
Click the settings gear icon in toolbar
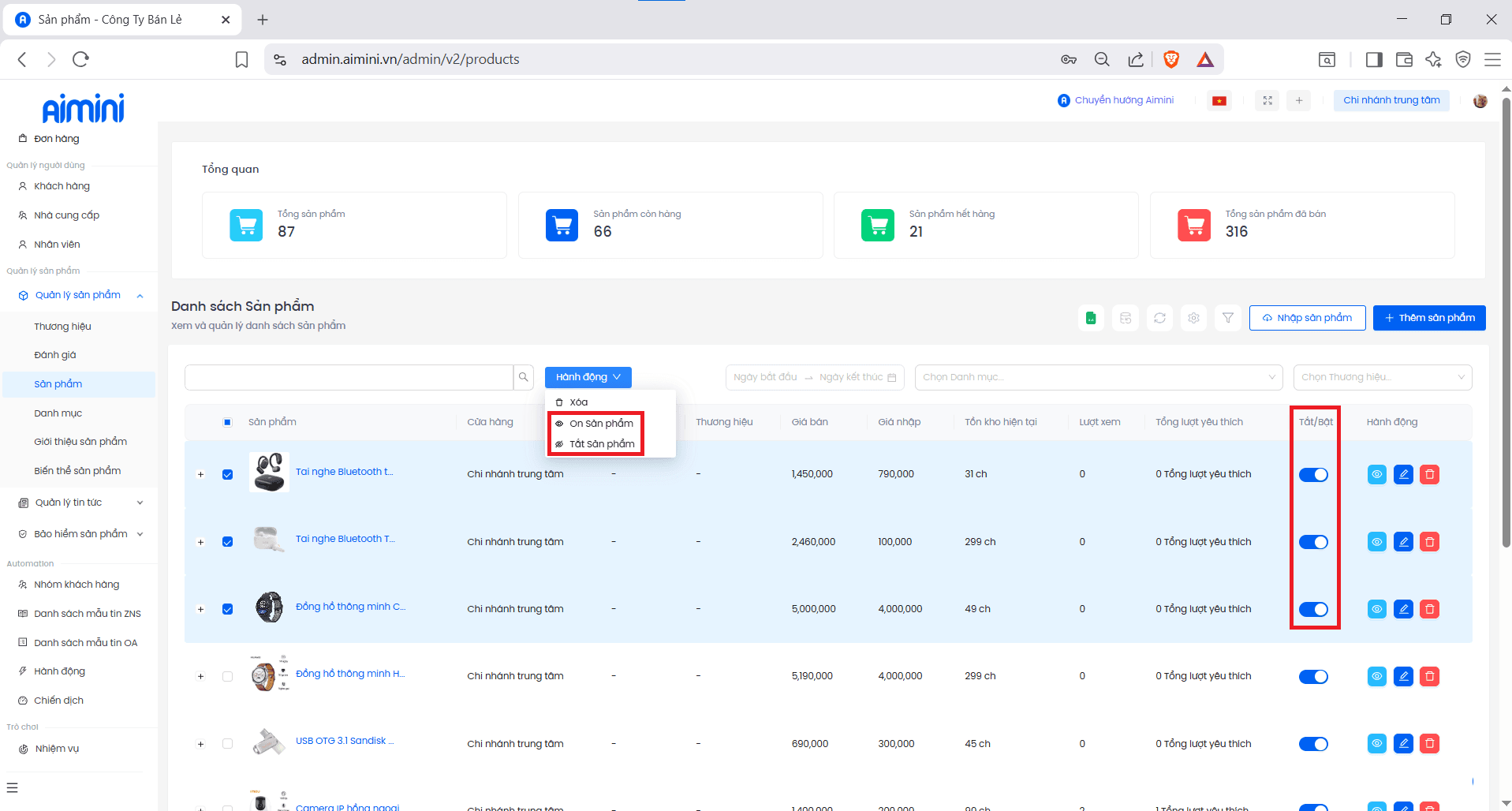click(x=1193, y=318)
